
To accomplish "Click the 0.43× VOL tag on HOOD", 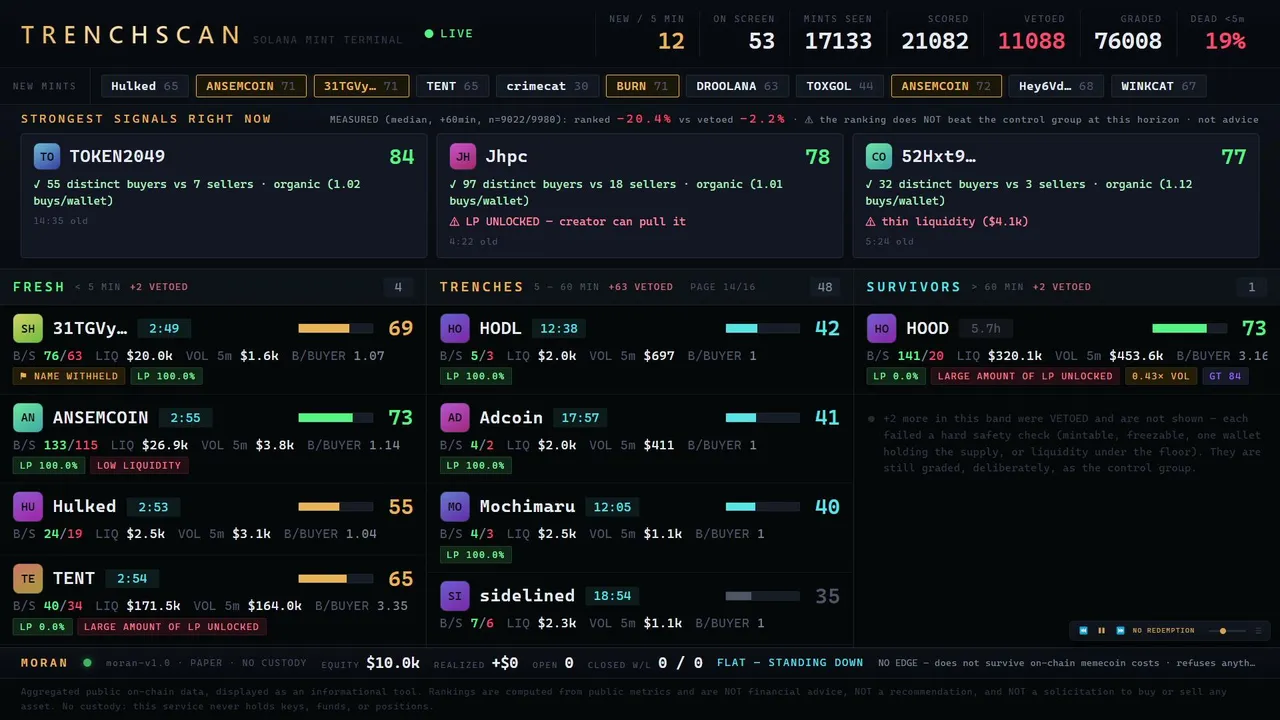I will click(x=1161, y=377).
